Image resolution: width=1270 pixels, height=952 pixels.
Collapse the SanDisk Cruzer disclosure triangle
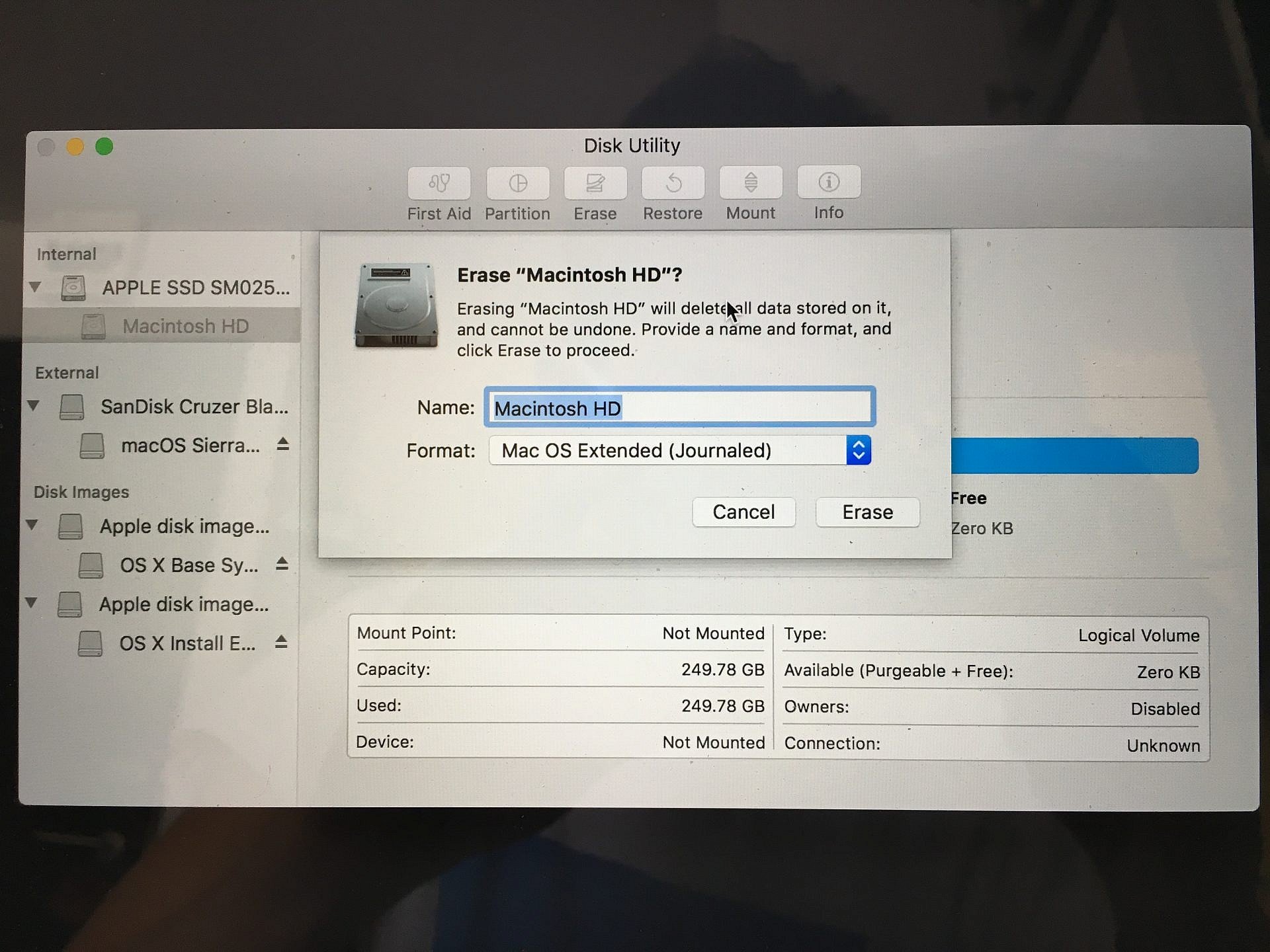coord(33,405)
